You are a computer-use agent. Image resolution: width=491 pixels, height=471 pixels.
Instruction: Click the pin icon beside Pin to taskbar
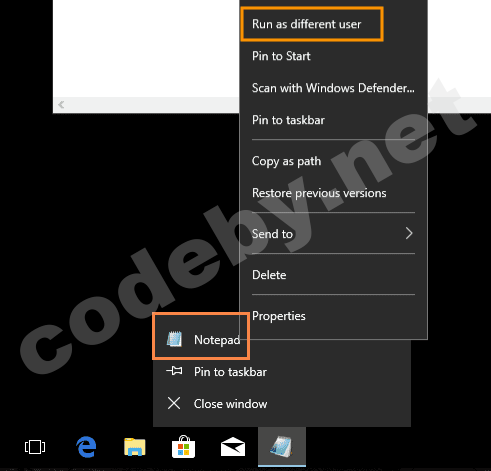(x=174, y=371)
